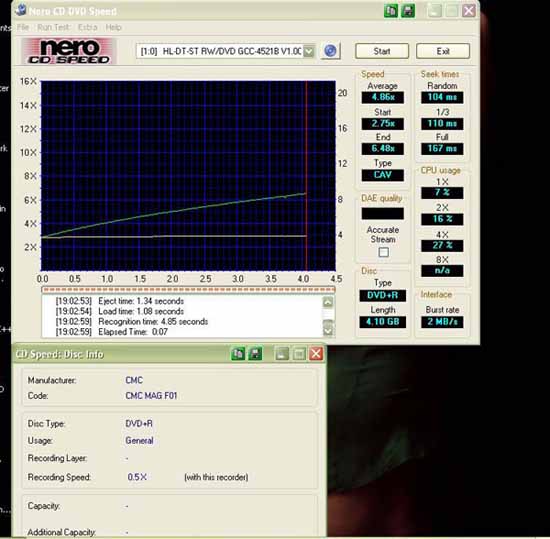
Task: Click the speed Type value CAV
Action: point(383,175)
